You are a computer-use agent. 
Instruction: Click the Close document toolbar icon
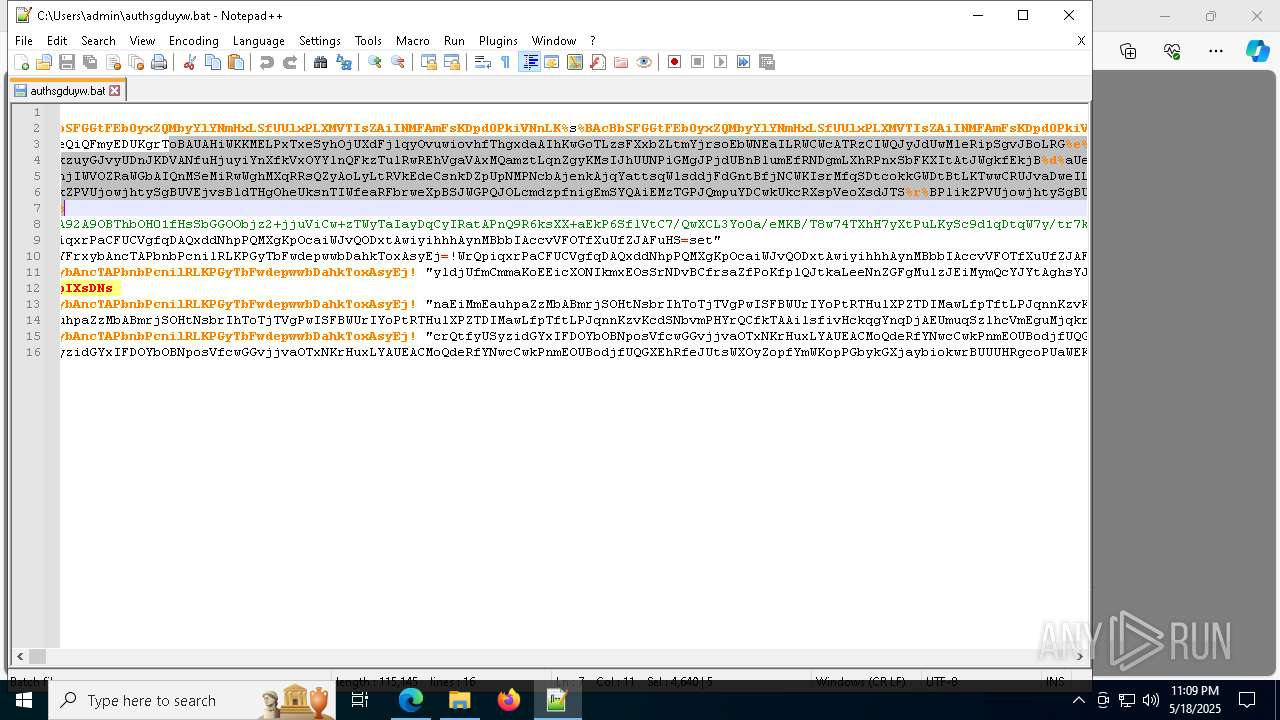point(113,62)
